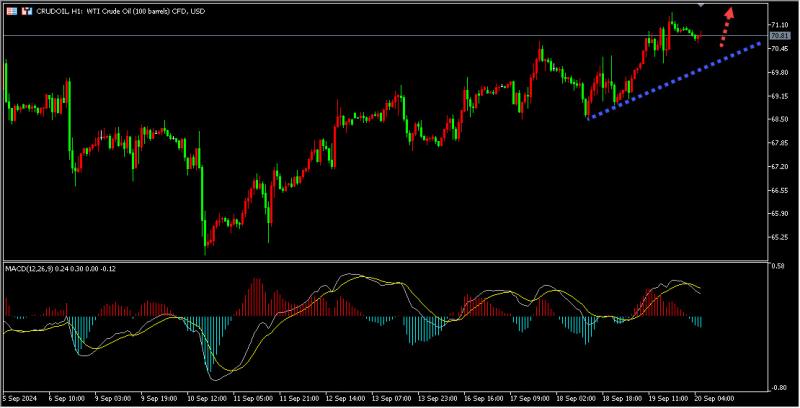Viewport: 800px width, 408px height.
Task: Click the MACD(12,26,9) indicator label
Action: coord(34,269)
